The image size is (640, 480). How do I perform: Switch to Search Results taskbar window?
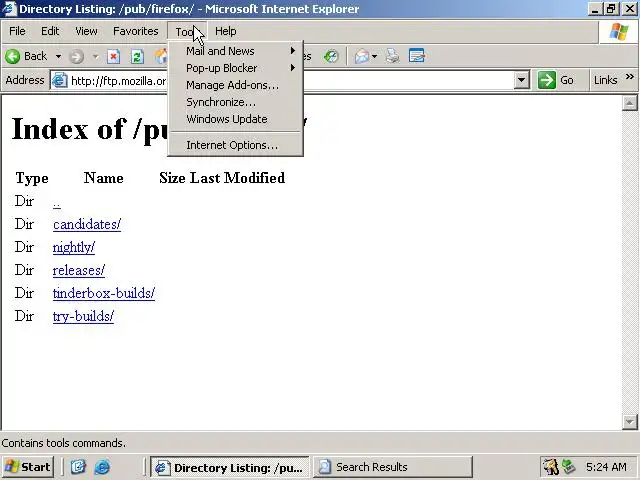(x=392, y=467)
